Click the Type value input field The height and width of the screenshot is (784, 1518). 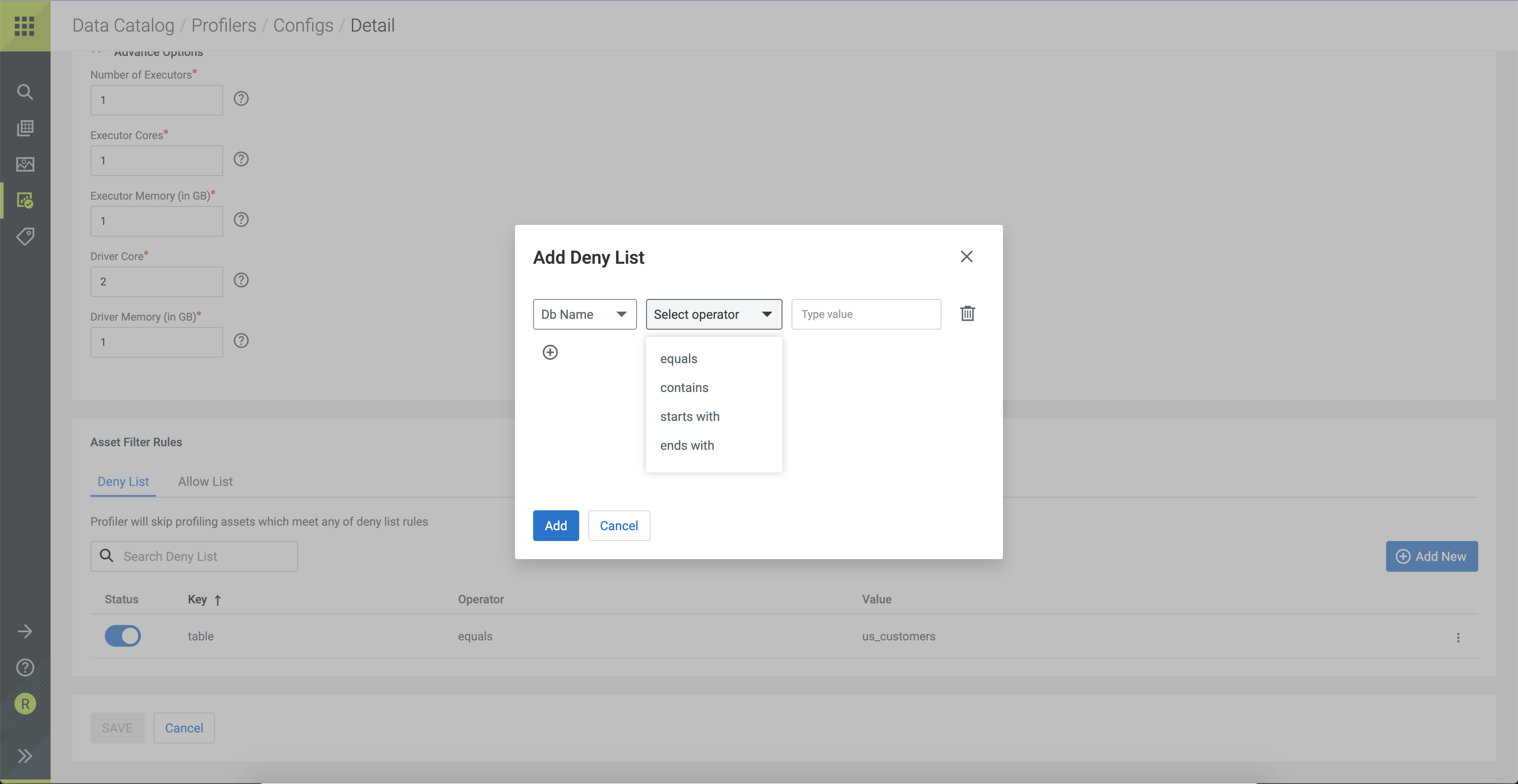[x=865, y=314]
